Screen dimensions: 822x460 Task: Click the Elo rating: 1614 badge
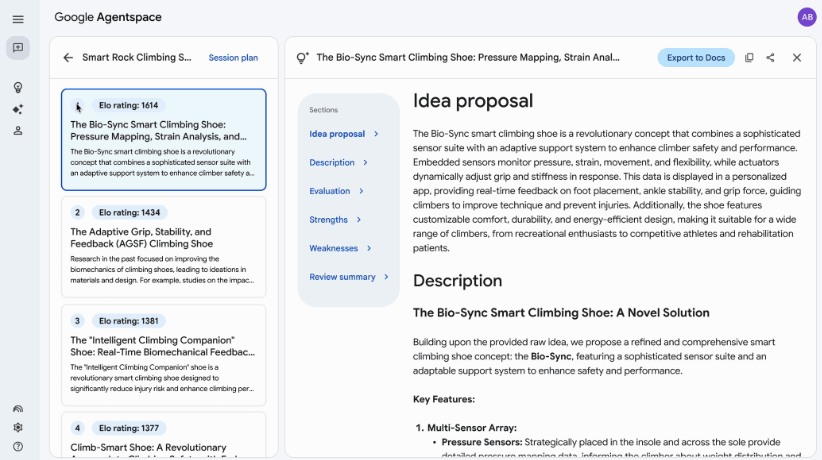(128, 105)
